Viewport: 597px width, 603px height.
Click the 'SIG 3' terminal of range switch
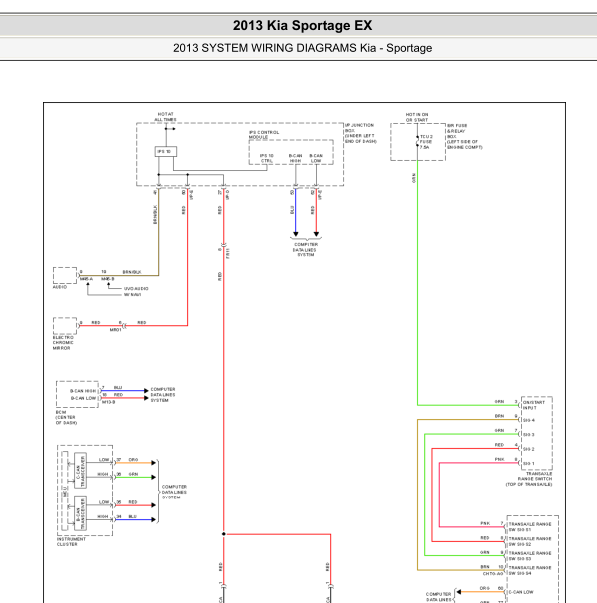tap(529, 435)
